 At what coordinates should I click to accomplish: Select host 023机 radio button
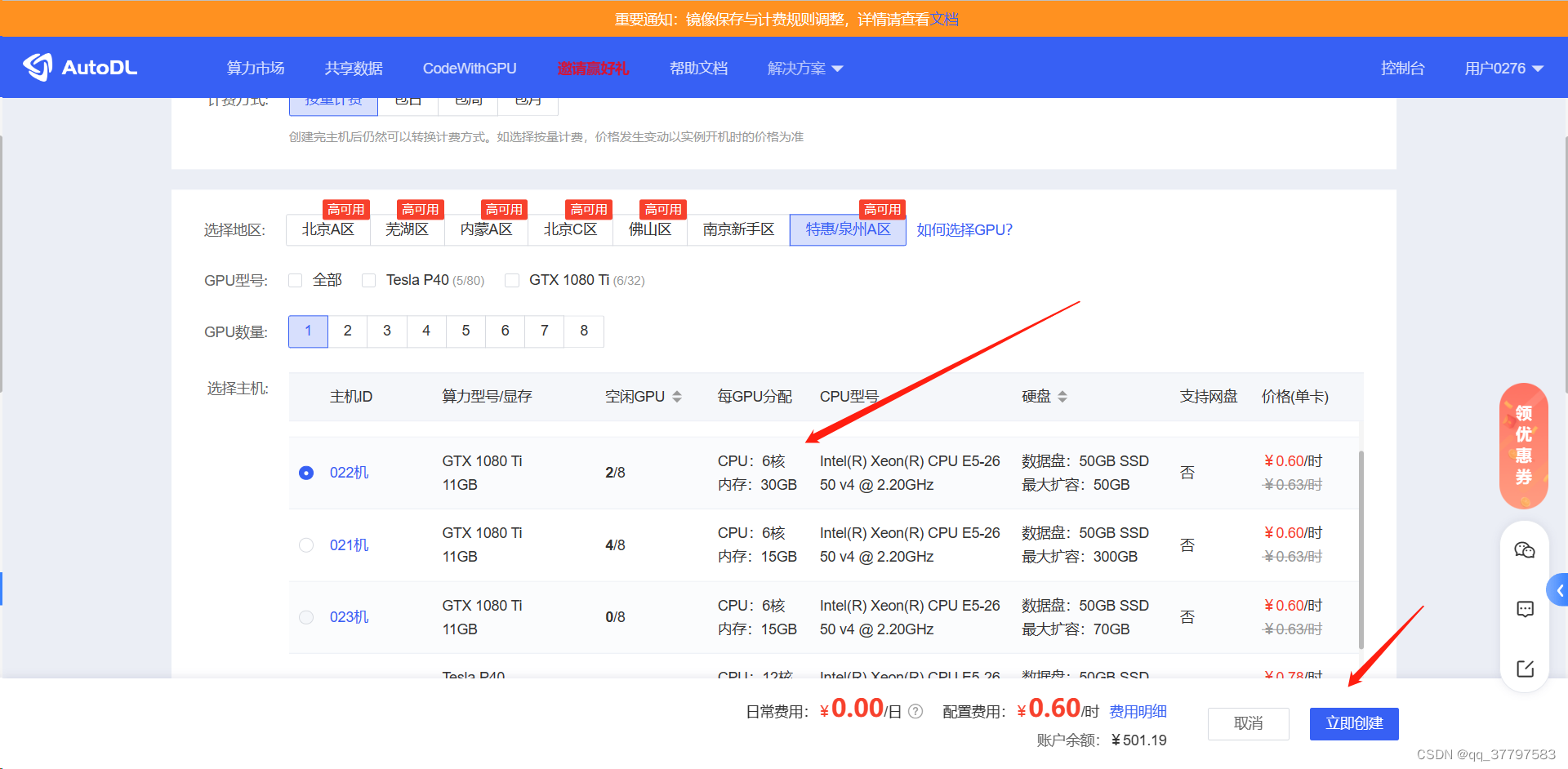pyautogui.click(x=306, y=617)
